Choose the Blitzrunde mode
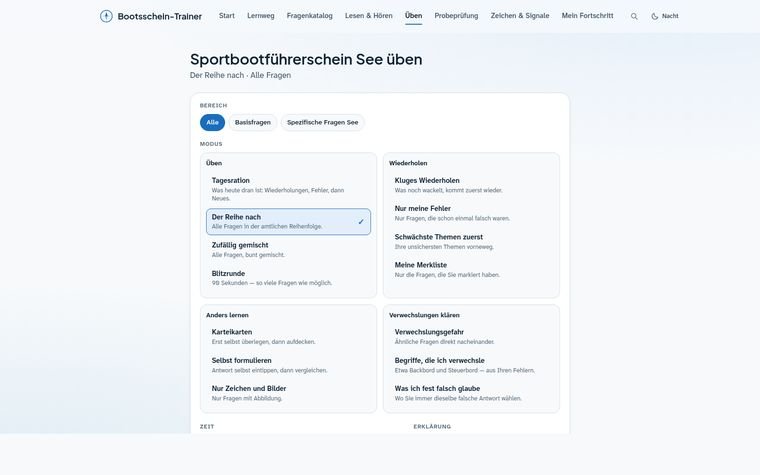This screenshot has width=760, height=475. pos(288,278)
